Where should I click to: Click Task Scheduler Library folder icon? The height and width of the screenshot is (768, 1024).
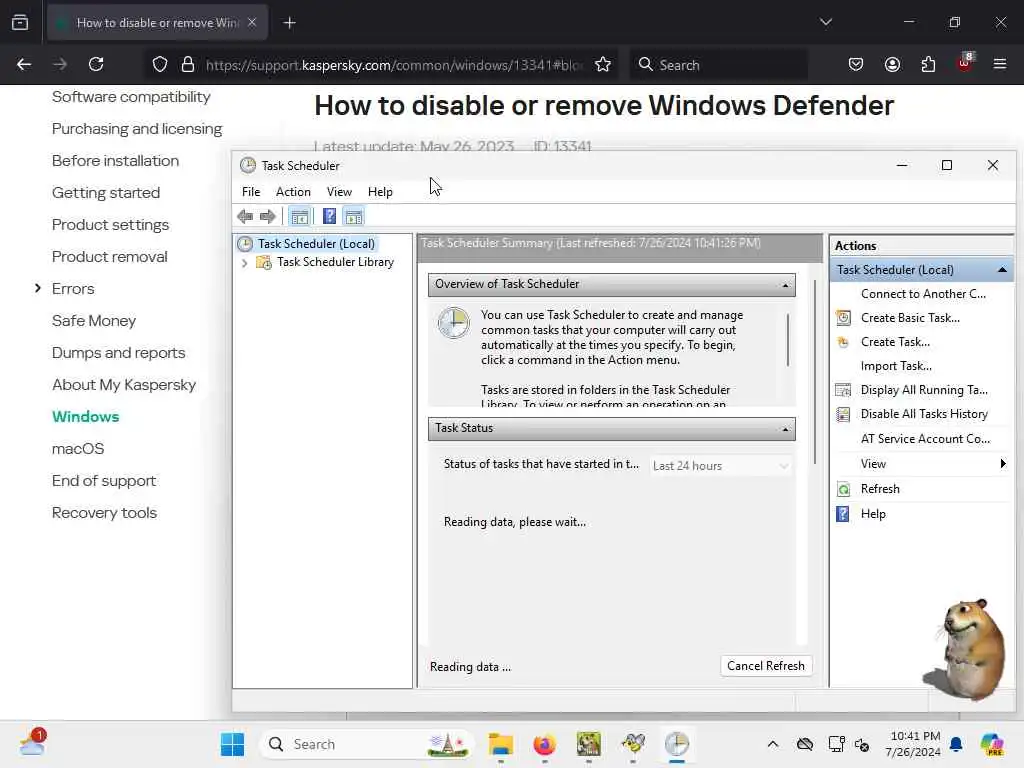[x=264, y=262]
